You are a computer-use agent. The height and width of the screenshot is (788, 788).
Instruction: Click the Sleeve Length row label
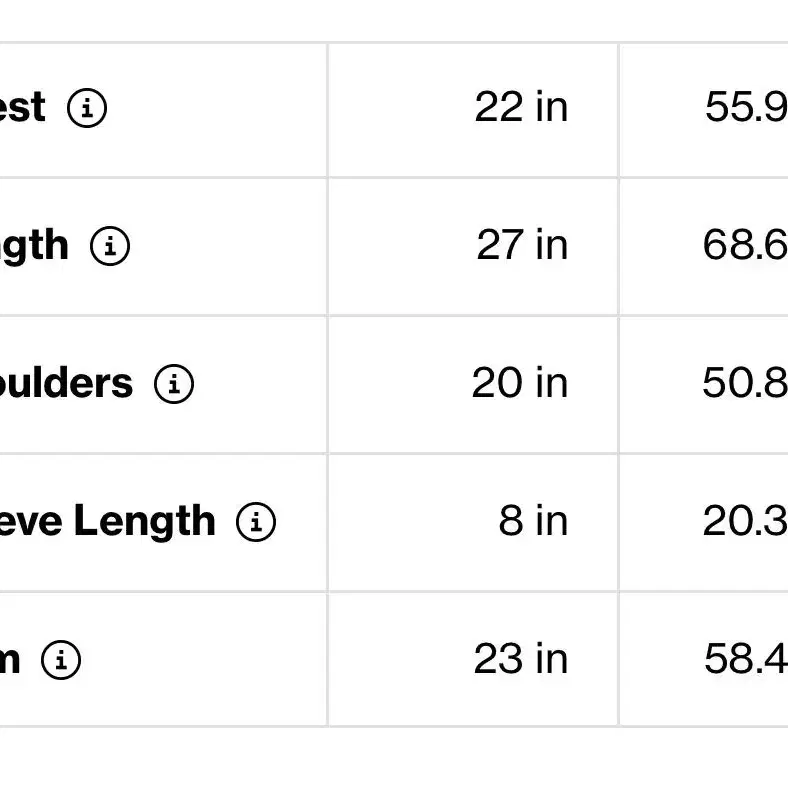tap(108, 521)
